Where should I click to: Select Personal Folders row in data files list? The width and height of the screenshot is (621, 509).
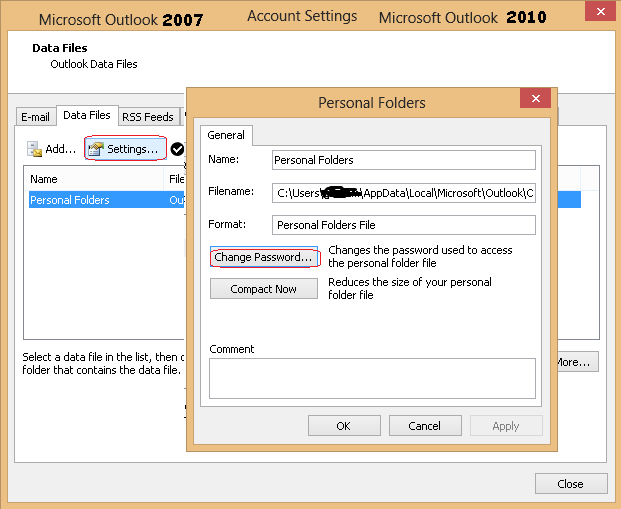[107, 200]
